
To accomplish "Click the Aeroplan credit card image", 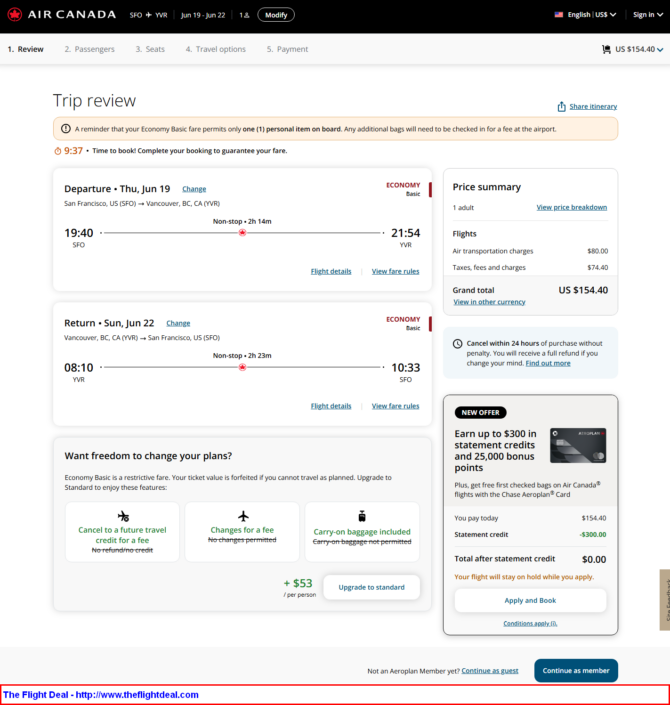I will [x=578, y=445].
